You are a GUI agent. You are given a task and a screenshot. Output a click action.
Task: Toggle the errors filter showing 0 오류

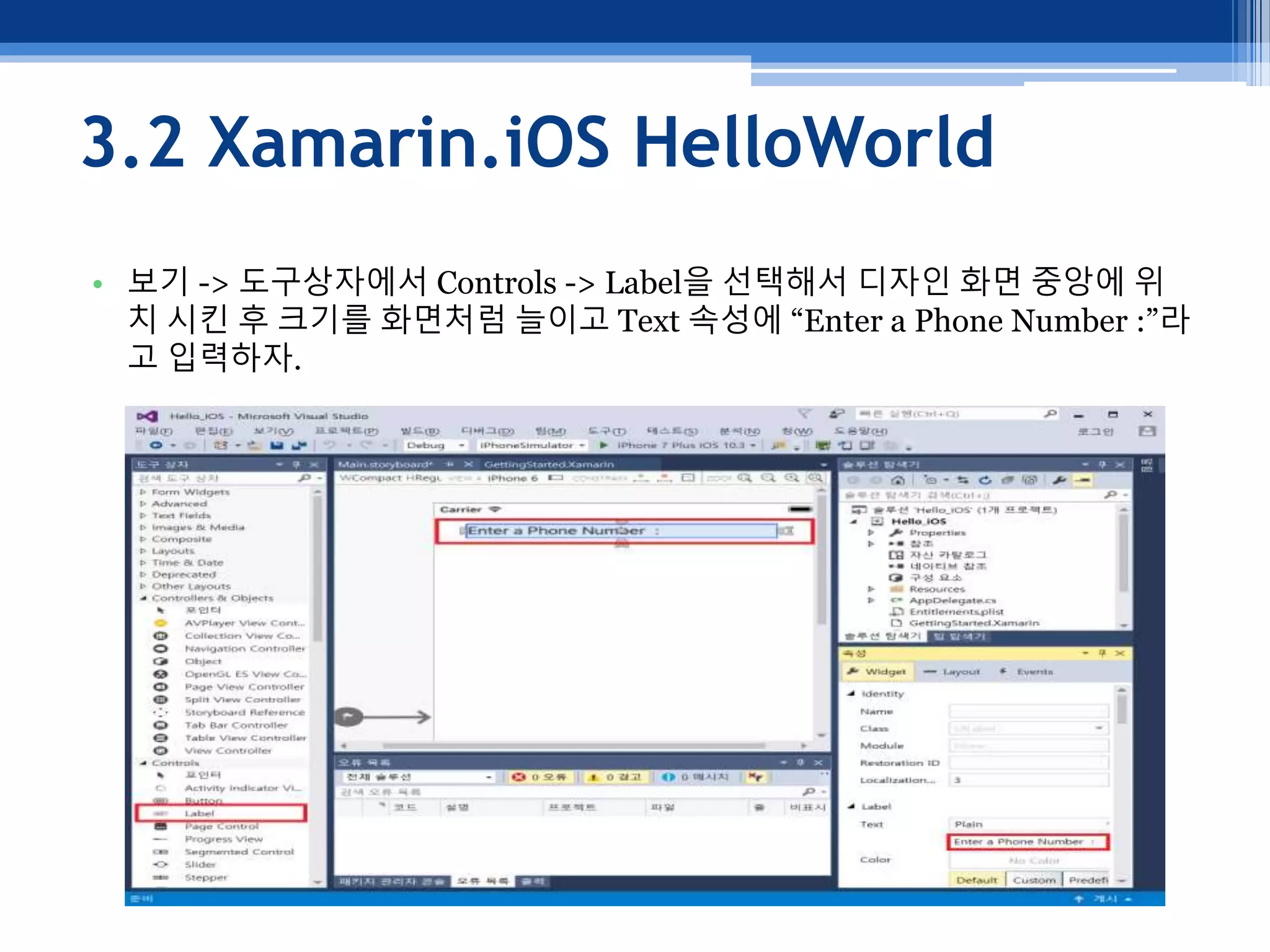(540, 777)
